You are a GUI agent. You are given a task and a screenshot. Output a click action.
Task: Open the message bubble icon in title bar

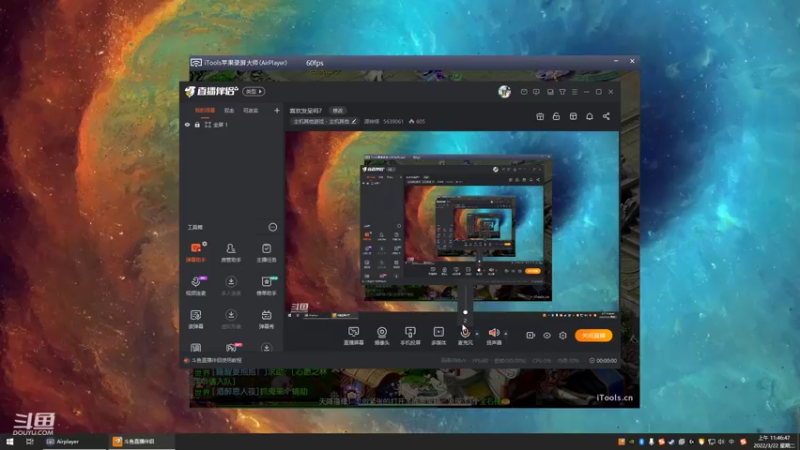tap(536, 92)
